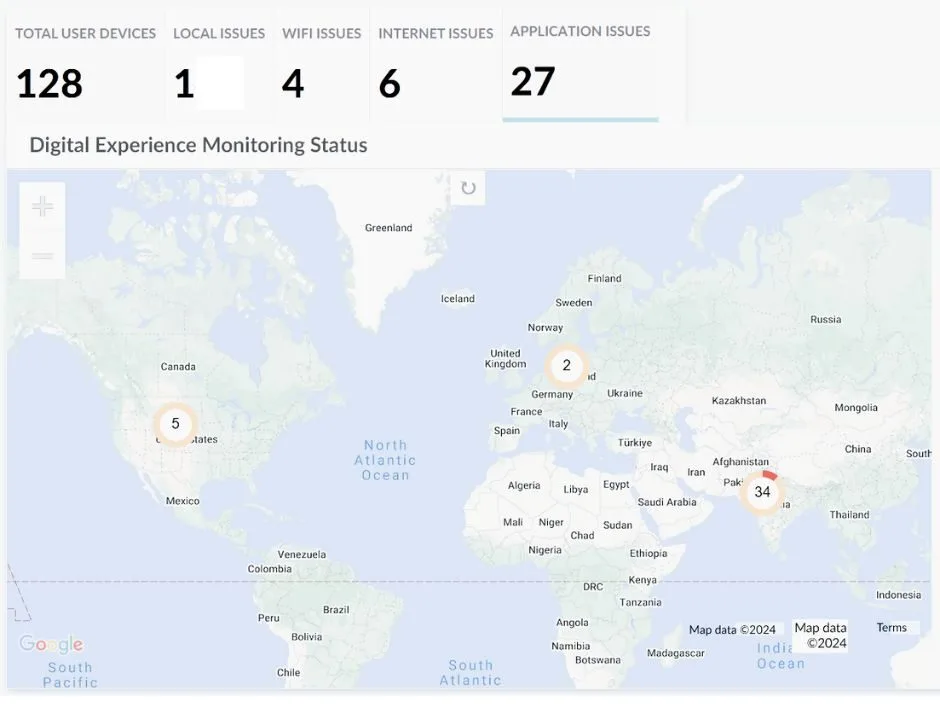The height and width of the screenshot is (708, 940).
Task: Click the Tanzania label on the map
Action: 640,602
